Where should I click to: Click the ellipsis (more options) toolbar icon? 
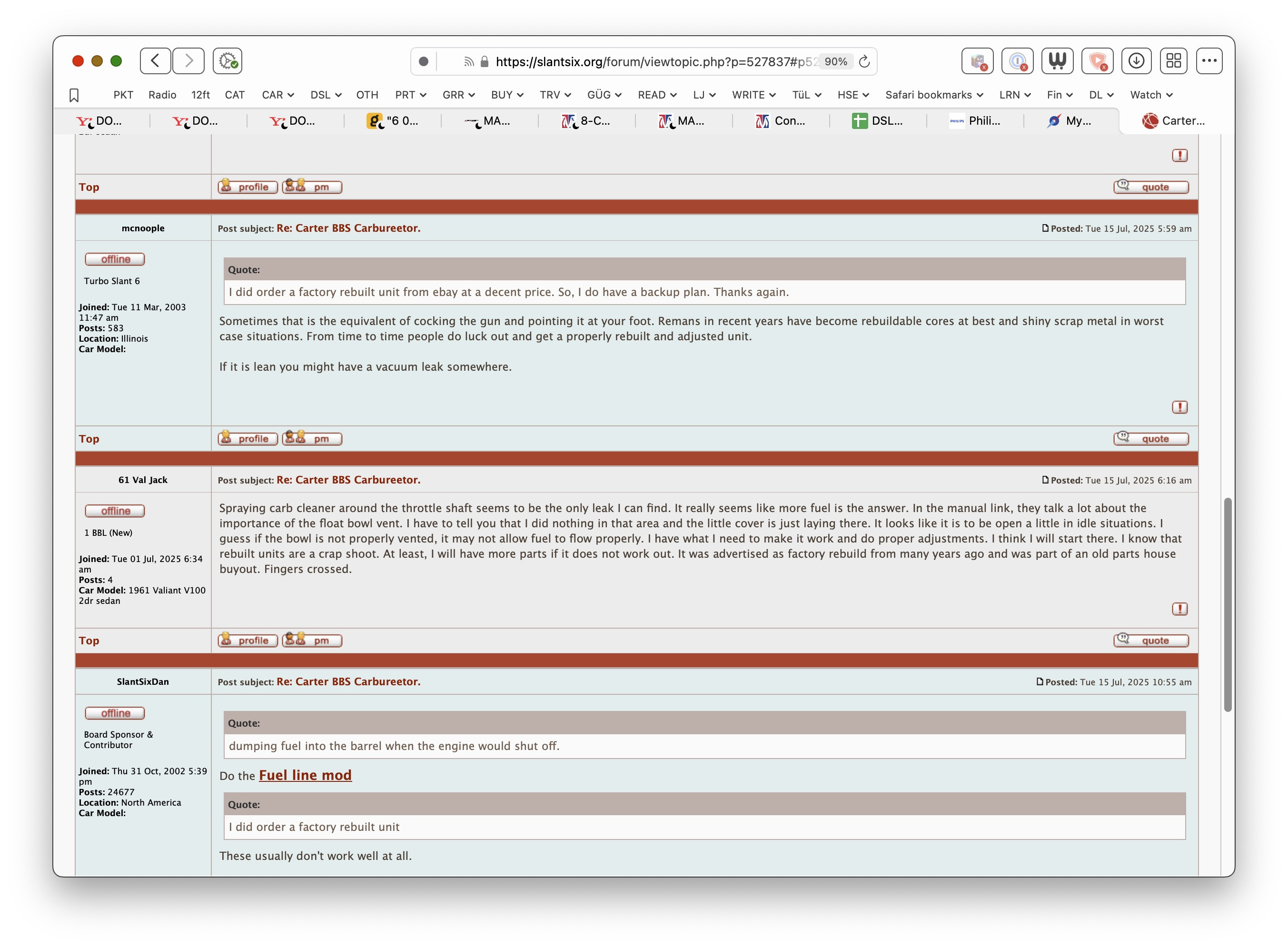click(1209, 60)
